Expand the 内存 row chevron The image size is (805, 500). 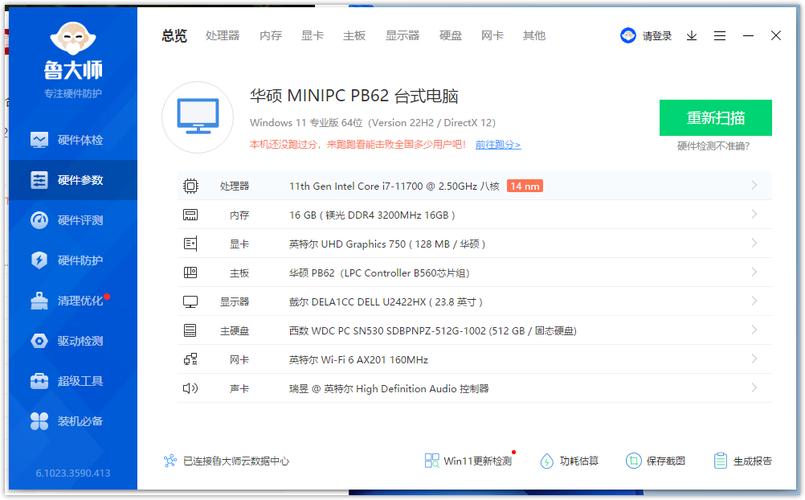pyautogui.click(x=754, y=214)
